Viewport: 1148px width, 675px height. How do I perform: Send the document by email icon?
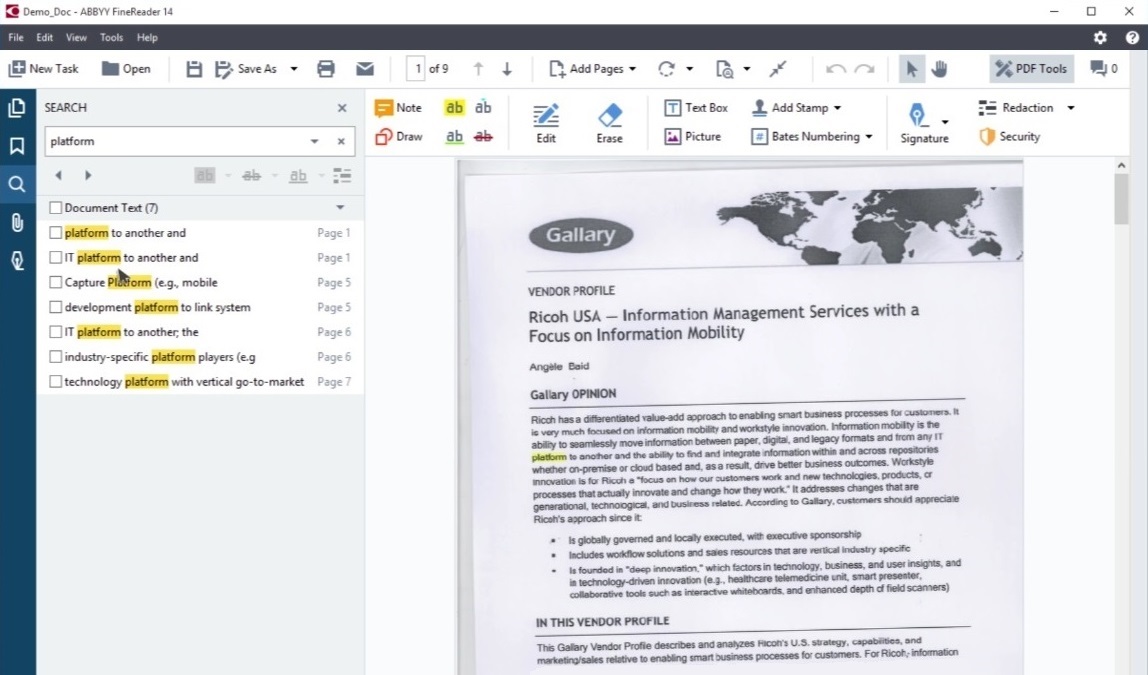[x=365, y=69]
